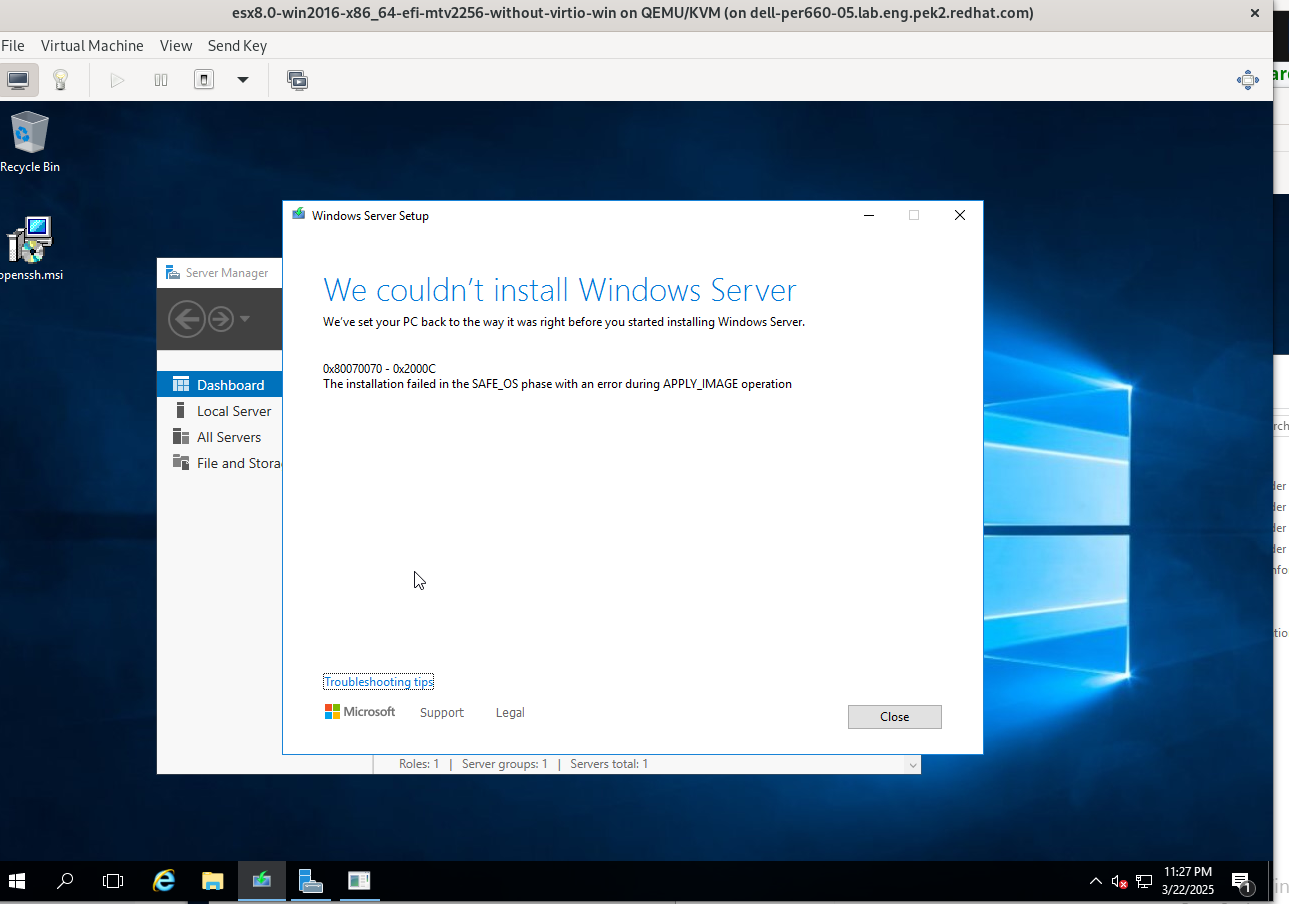Image resolution: width=1289 pixels, height=904 pixels.
Task: Expand the Server Manager status bar chevron
Action: (912, 764)
